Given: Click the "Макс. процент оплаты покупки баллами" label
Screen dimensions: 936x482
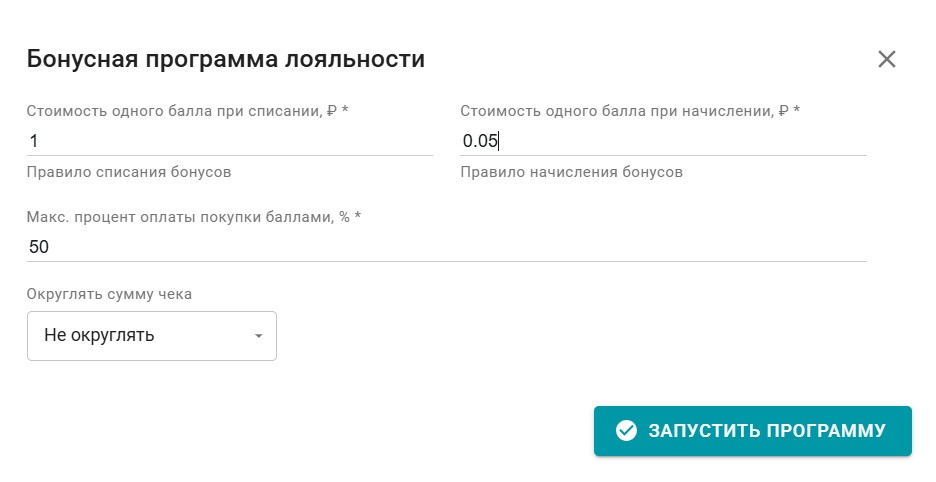Looking at the screenshot, I should [193, 217].
